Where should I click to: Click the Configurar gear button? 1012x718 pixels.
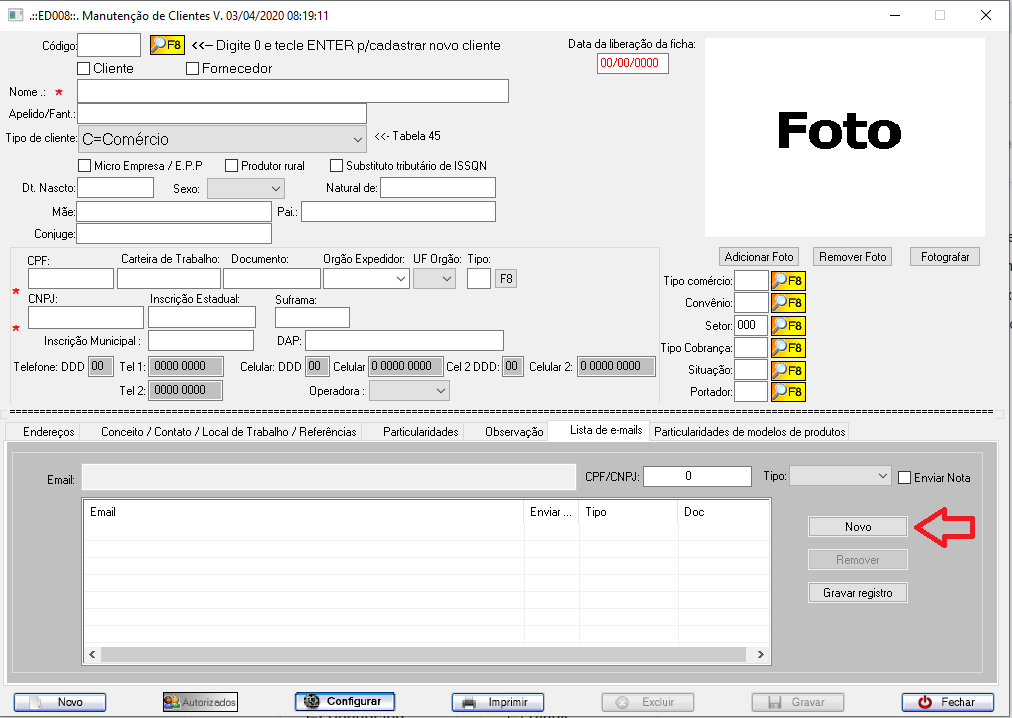coord(345,702)
